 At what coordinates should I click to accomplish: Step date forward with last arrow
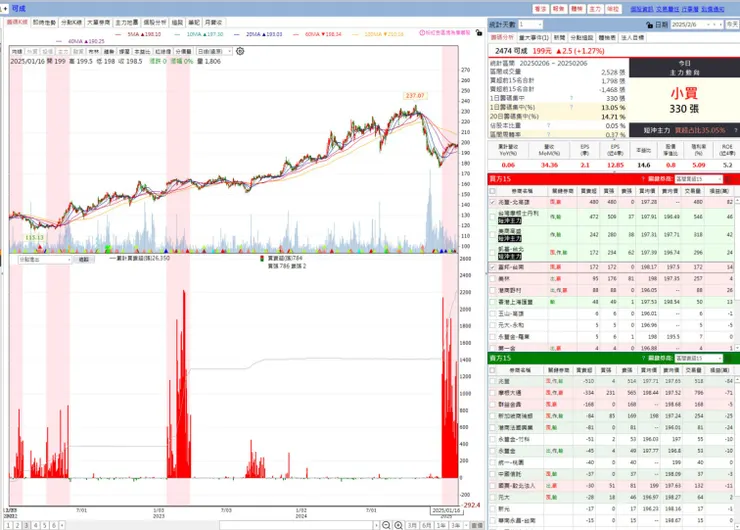721,25
